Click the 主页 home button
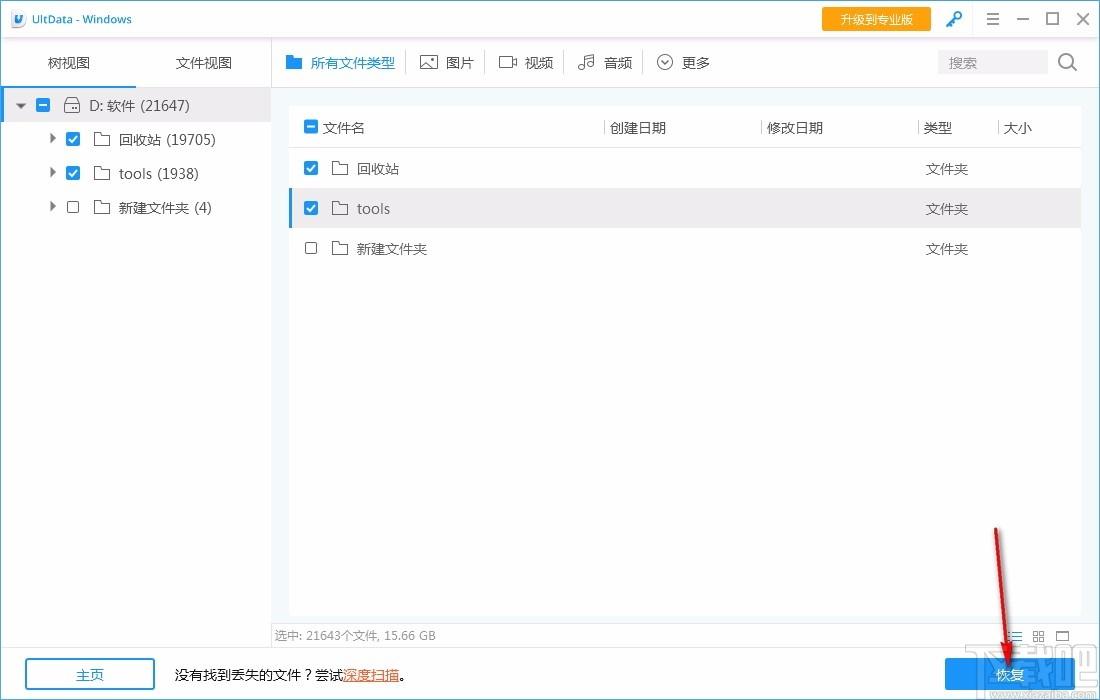The image size is (1100, 700). click(90, 675)
